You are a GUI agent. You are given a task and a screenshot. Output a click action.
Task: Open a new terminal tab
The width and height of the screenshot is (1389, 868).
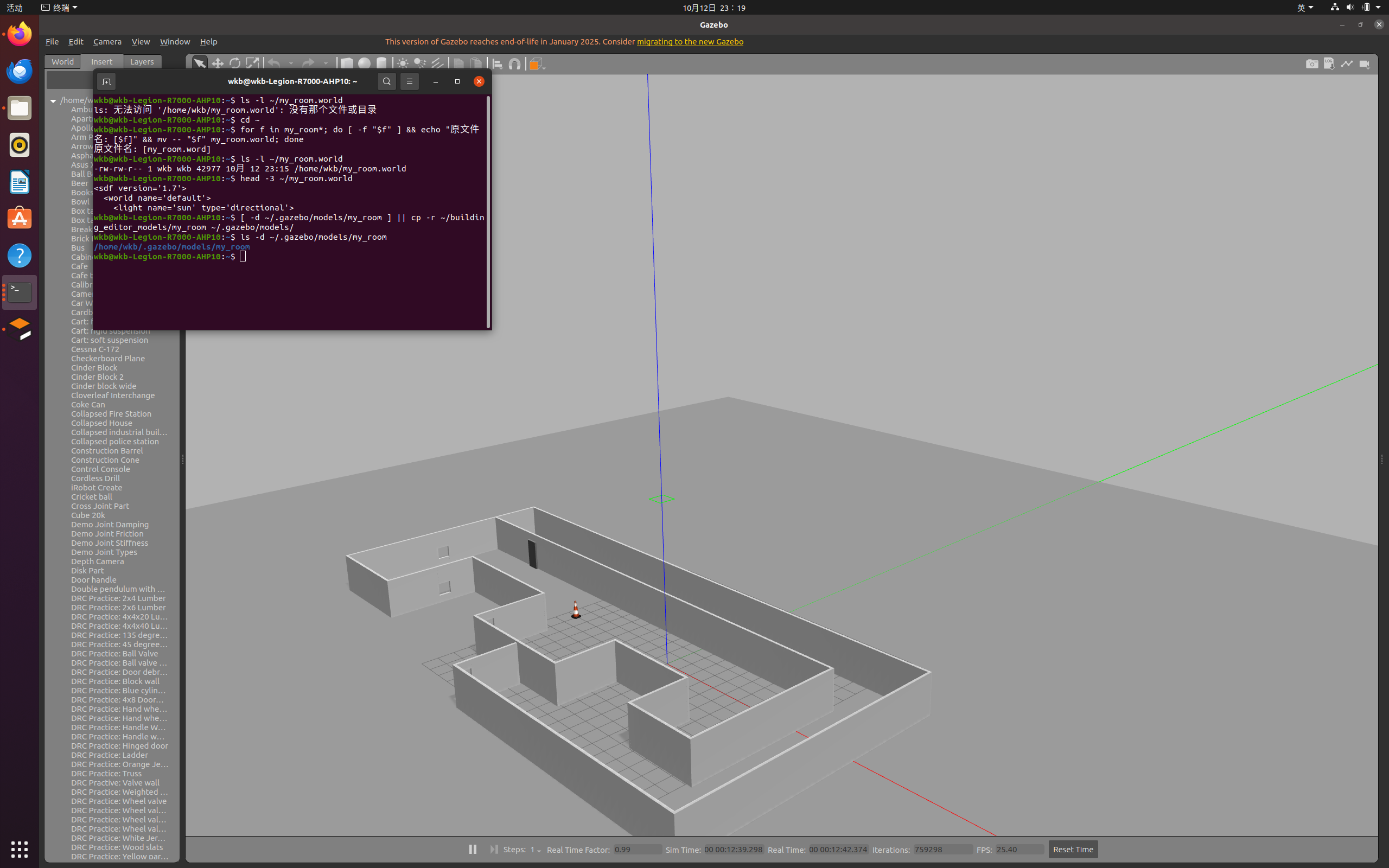[x=106, y=81]
